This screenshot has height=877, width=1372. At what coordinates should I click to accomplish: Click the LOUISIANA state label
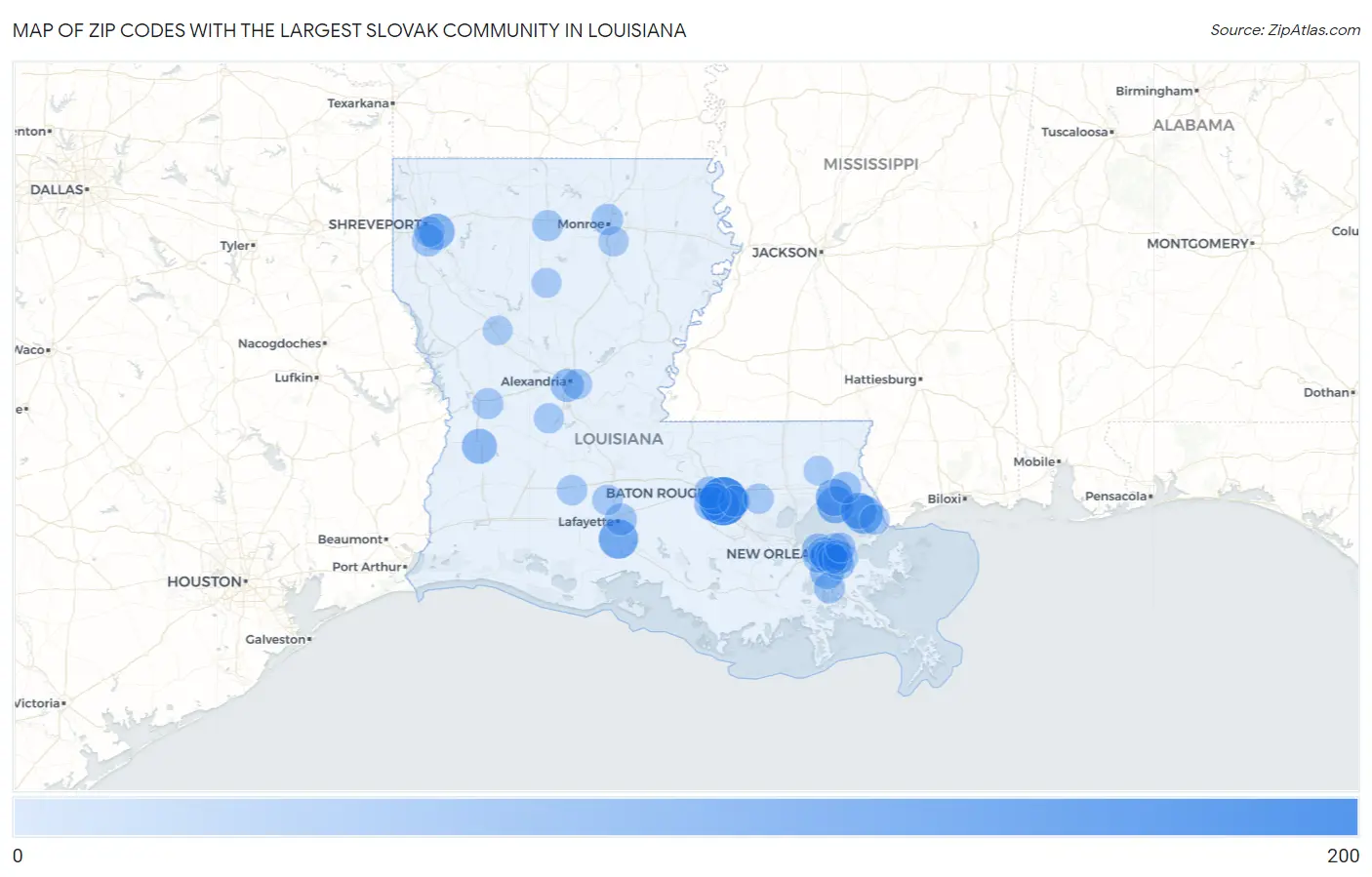pyautogui.click(x=619, y=439)
